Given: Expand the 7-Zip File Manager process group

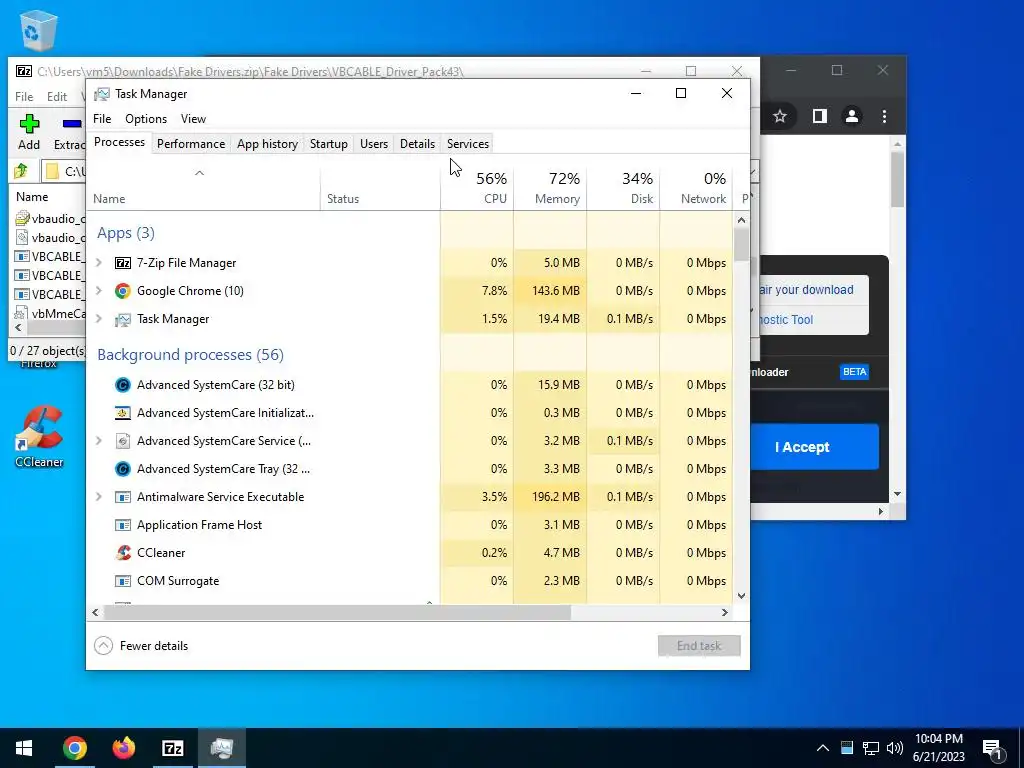Looking at the screenshot, I should pos(99,263).
